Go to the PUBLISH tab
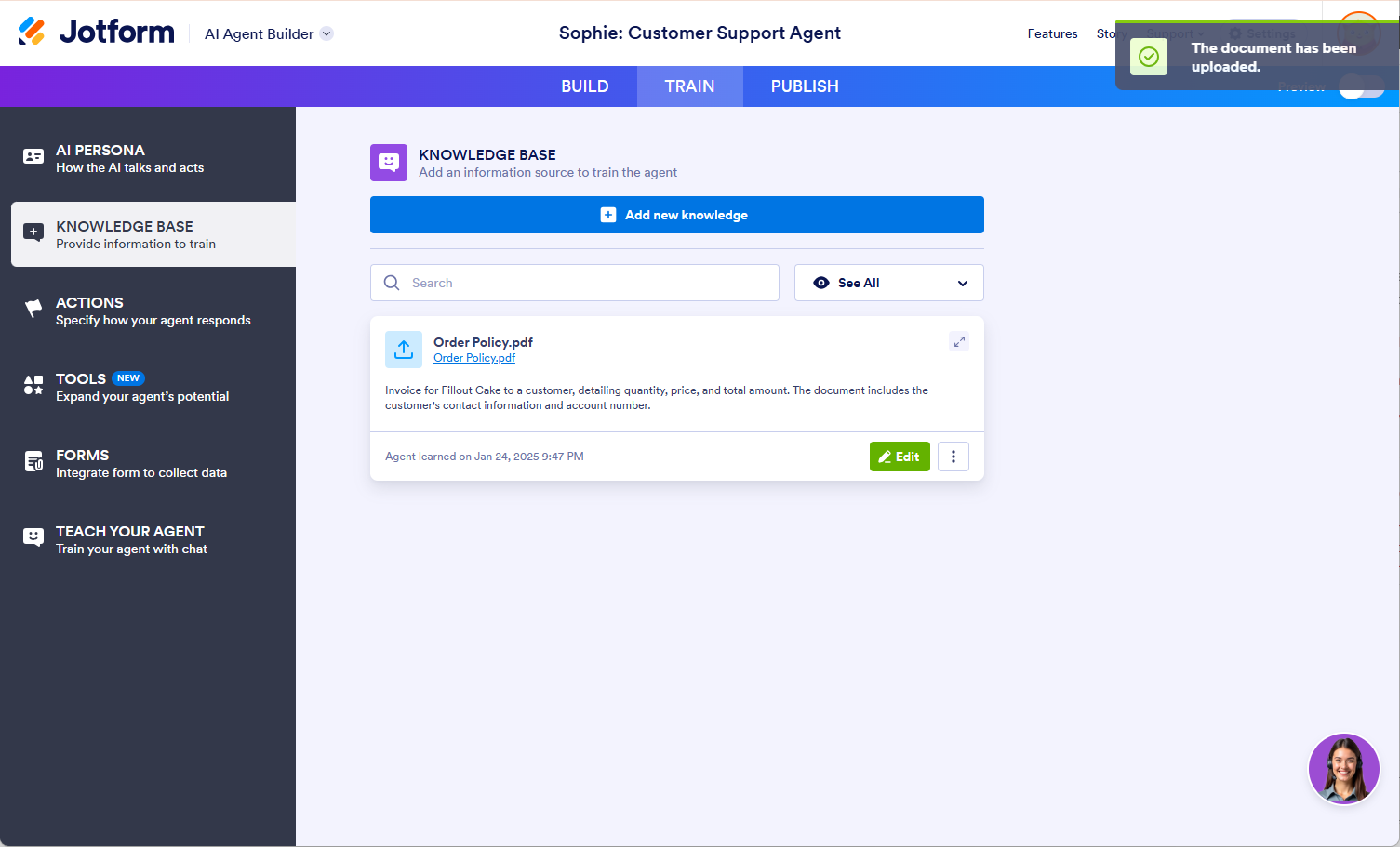The image size is (1400, 847). click(805, 86)
